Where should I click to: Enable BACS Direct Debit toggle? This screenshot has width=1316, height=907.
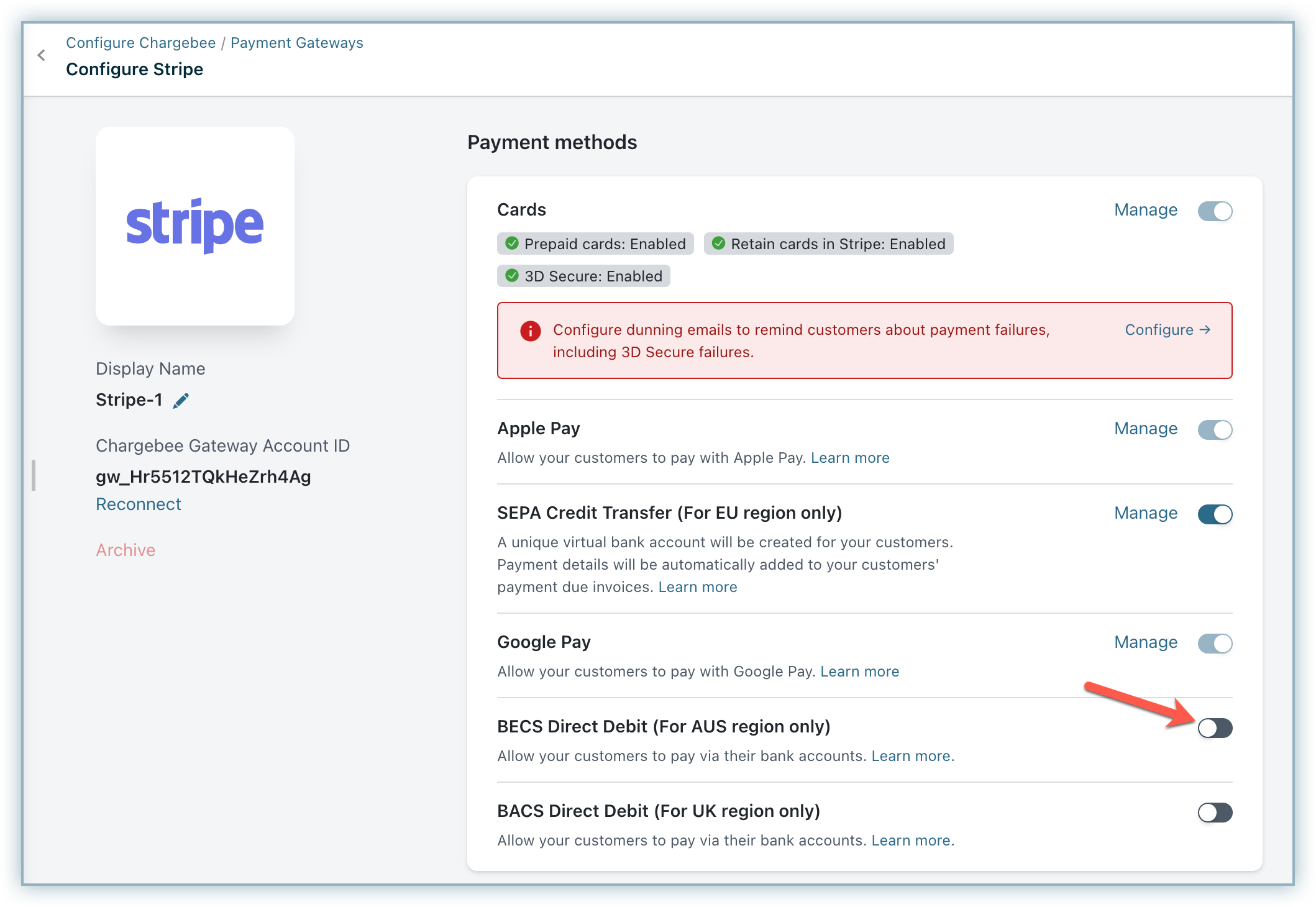coord(1215,813)
